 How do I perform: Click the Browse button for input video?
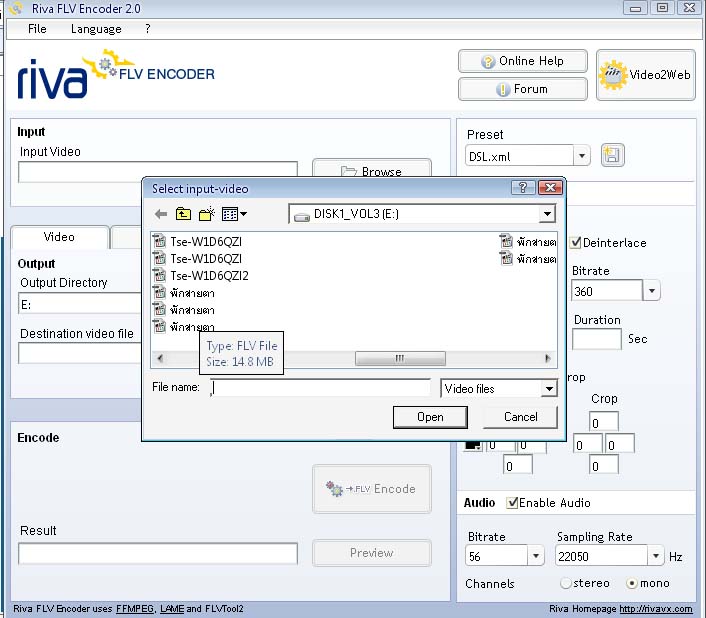tap(371, 169)
